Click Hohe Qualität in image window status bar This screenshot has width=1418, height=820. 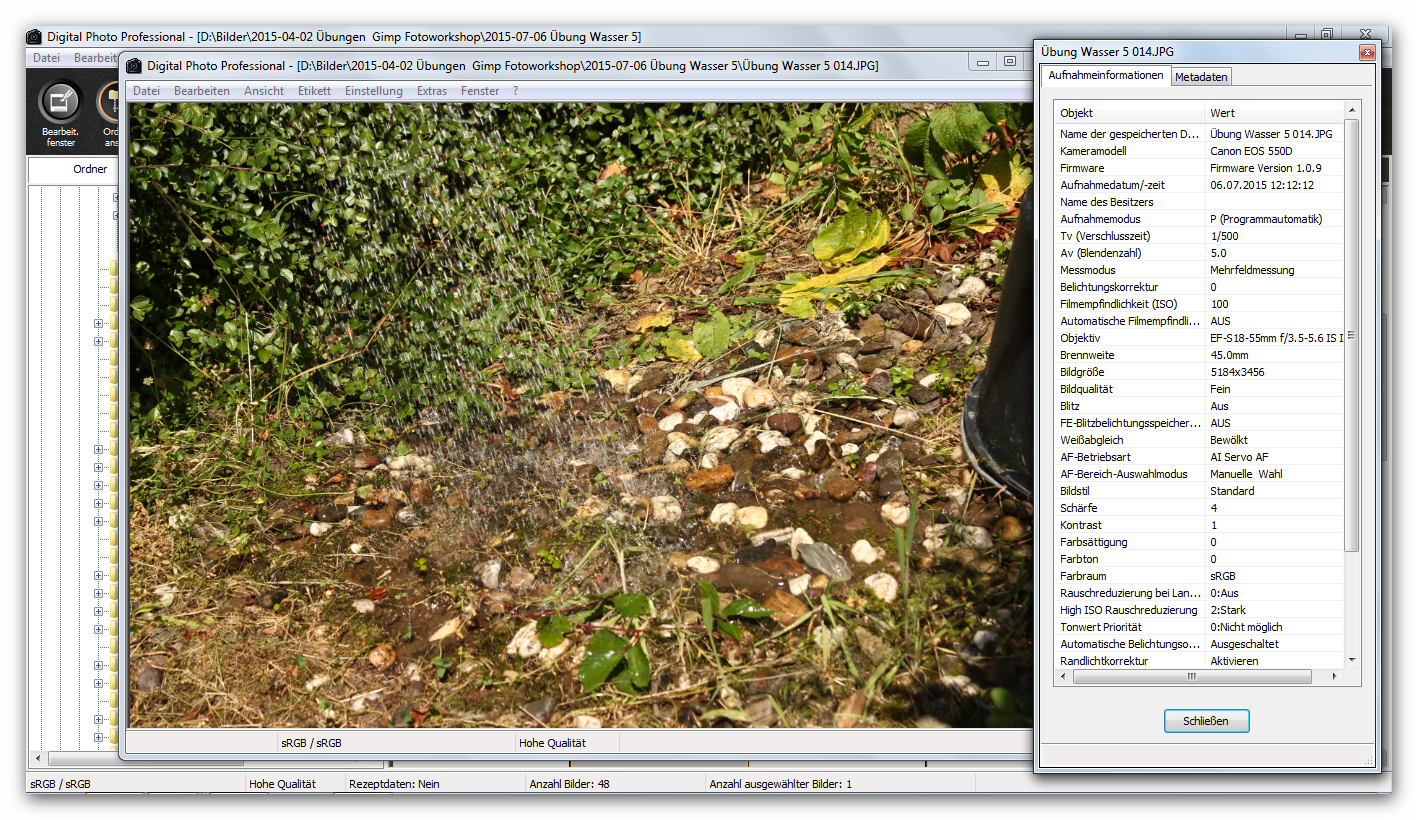[552, 743]
